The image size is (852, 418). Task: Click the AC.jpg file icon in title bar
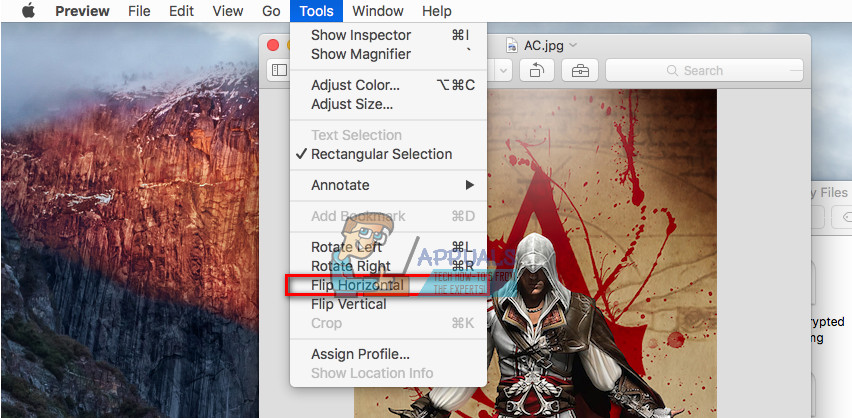click(x=511, y=46)
